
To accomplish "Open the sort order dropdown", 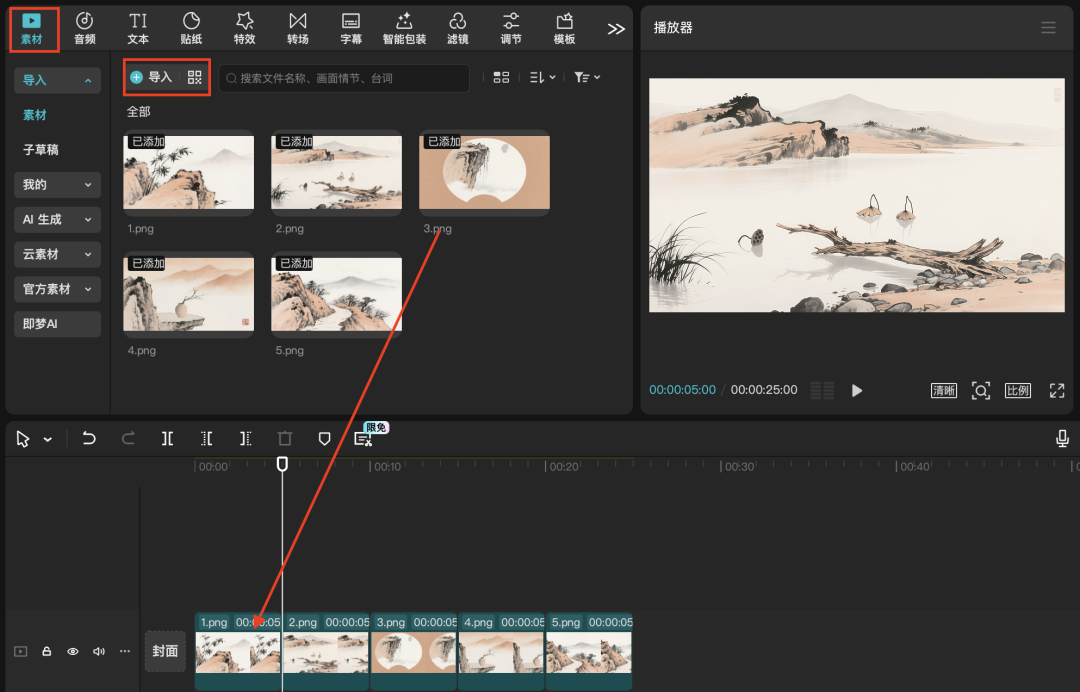I will [x=542, y=77].
